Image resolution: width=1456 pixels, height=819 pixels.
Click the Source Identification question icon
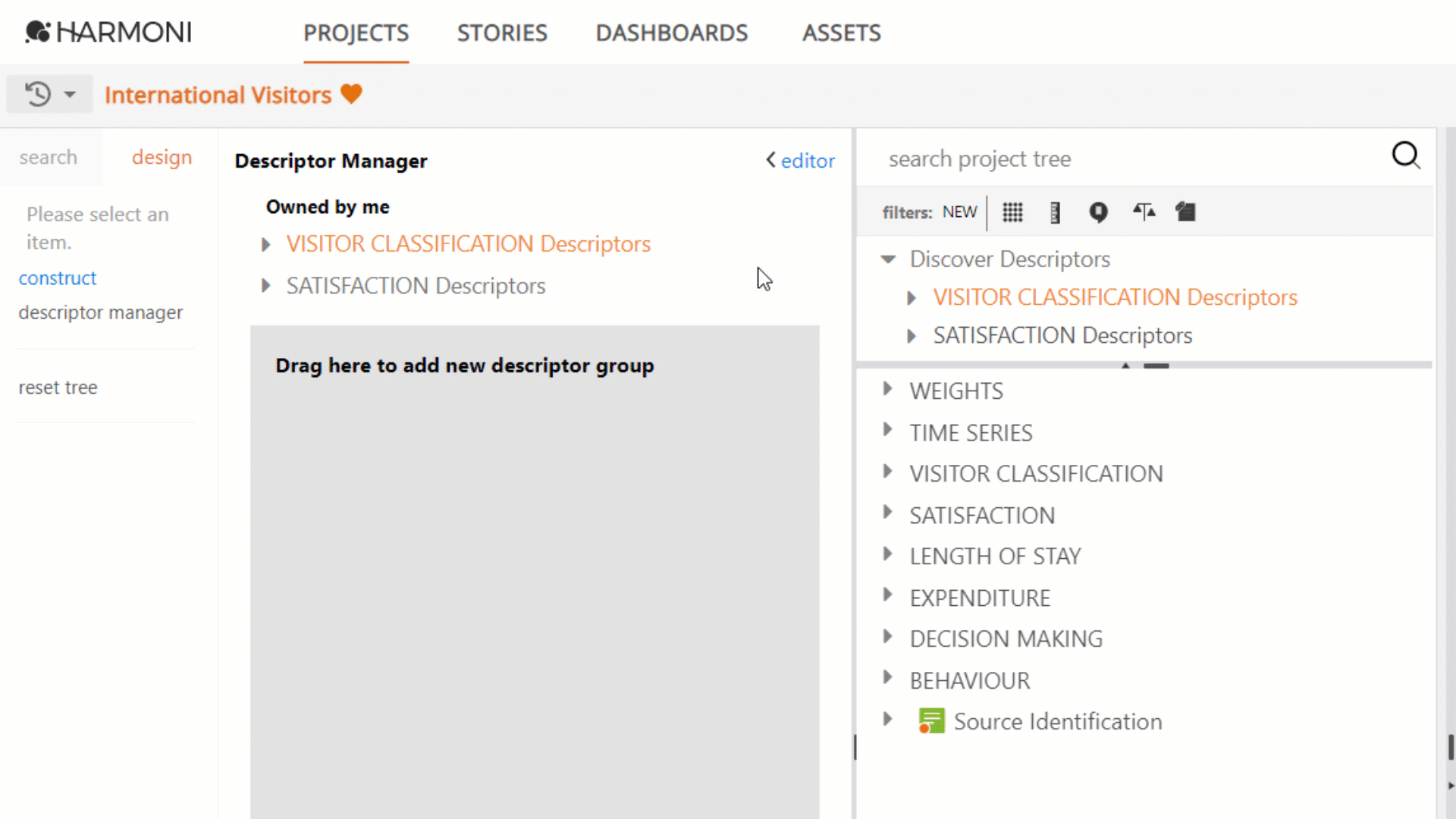pyautogui.click(x=931, y=721)
